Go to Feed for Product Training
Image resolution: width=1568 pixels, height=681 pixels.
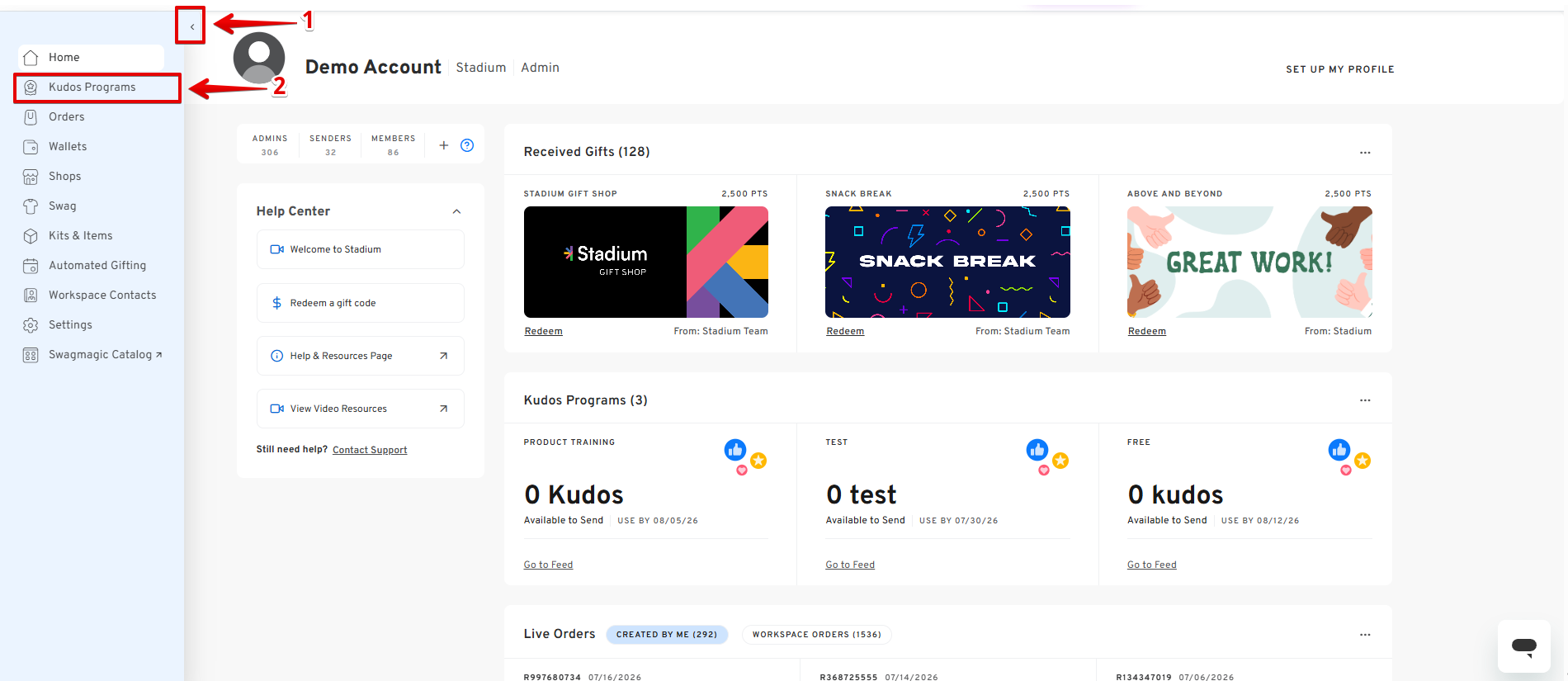(548, 565)
